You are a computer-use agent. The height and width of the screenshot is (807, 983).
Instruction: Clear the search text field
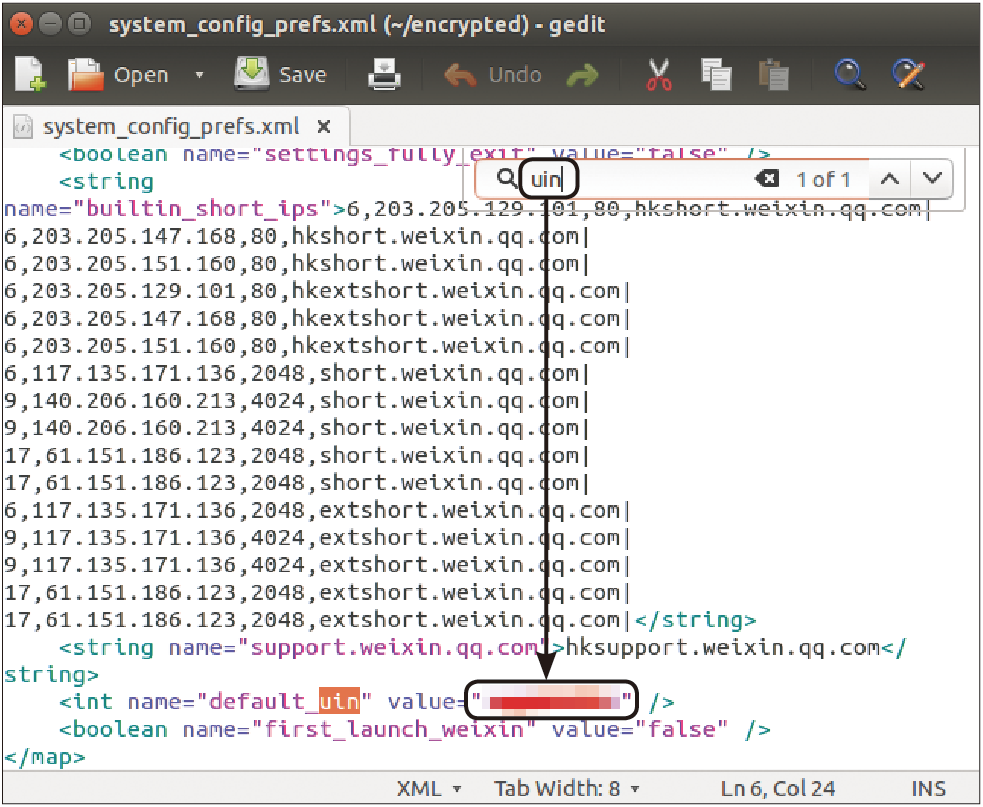[766, 179]
